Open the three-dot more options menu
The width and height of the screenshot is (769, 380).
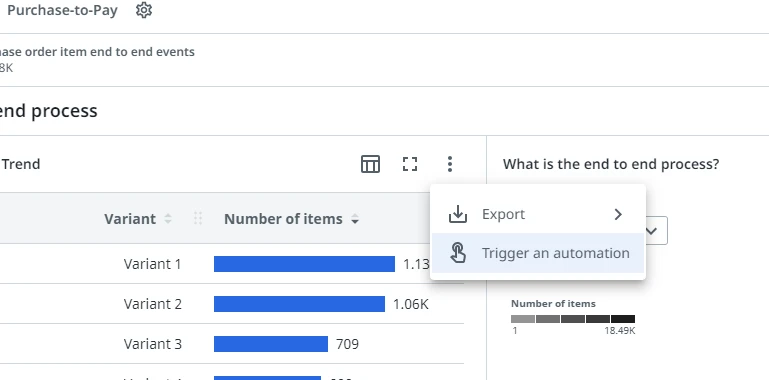[x=450, y=164]
